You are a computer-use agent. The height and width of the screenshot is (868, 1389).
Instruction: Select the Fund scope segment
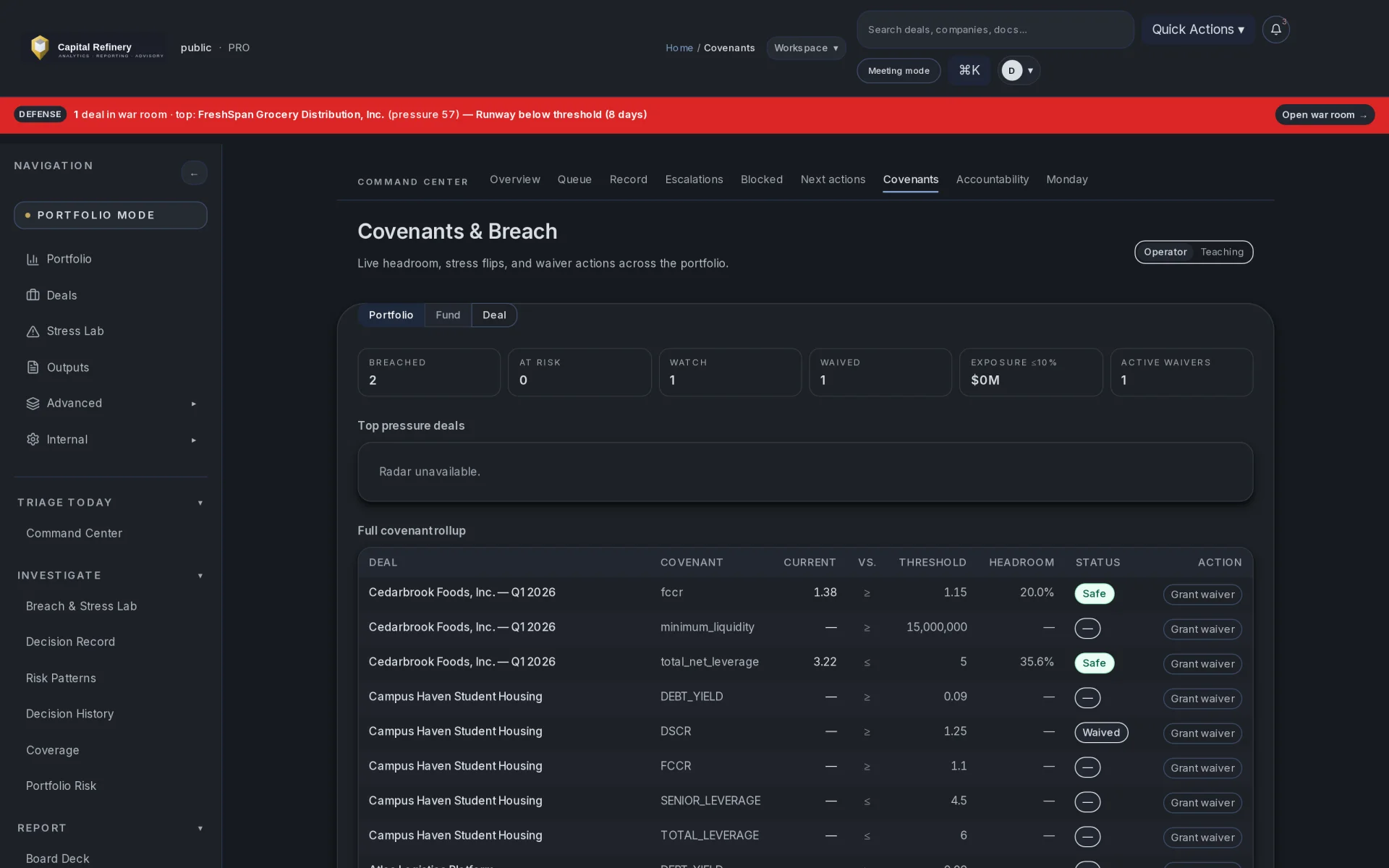[448, 315]
